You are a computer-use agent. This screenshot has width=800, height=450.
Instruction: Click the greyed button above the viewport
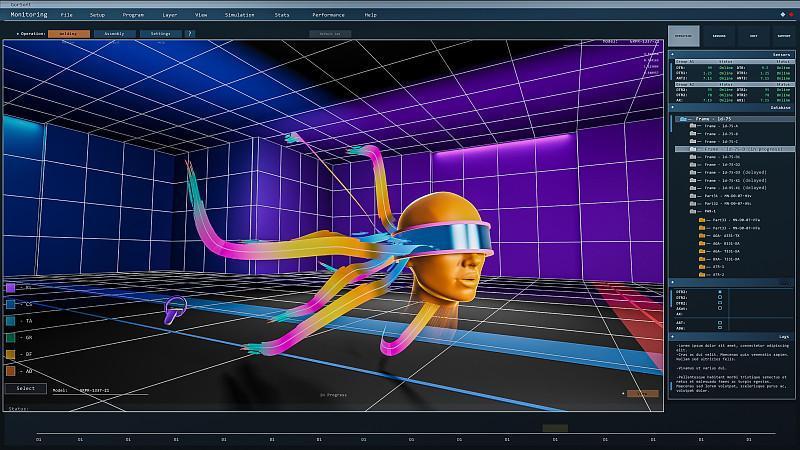pos(330,34)
